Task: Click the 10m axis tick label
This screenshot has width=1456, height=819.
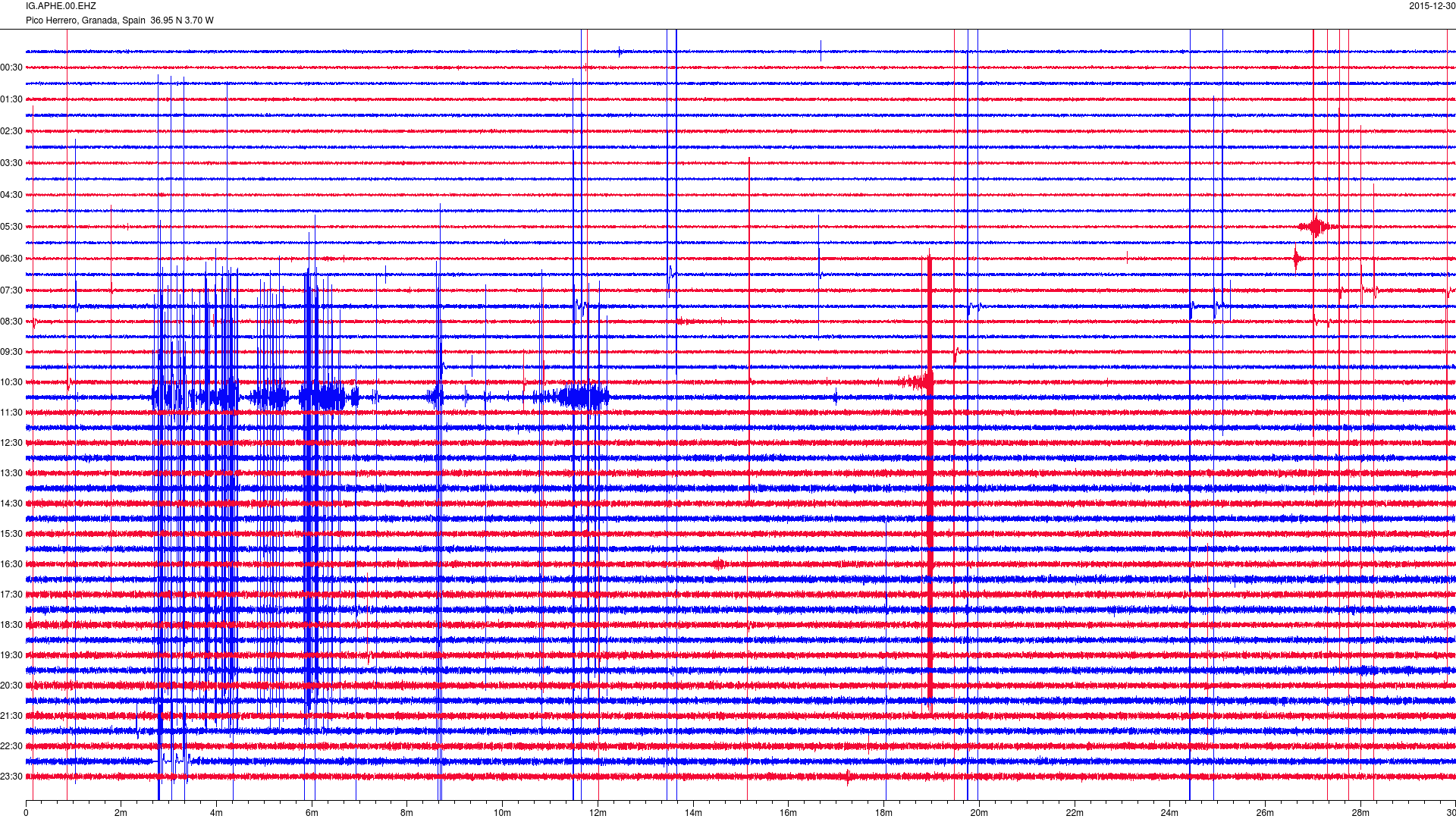Action: click(x=502, y=813)
